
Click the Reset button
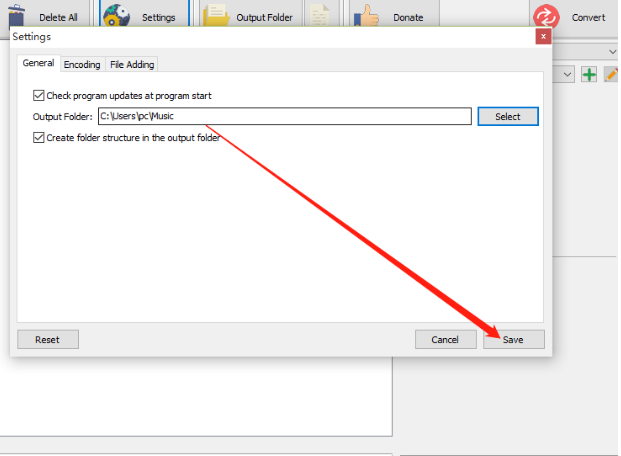coord(48,340)
